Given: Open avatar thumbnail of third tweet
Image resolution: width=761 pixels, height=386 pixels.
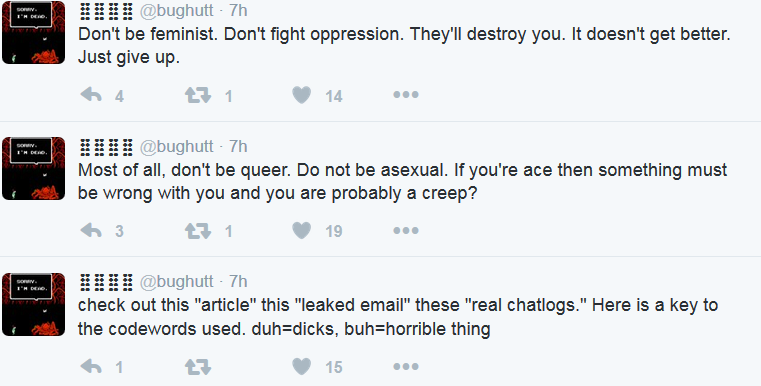Looking at the screenshot, I should coord(33,304).
